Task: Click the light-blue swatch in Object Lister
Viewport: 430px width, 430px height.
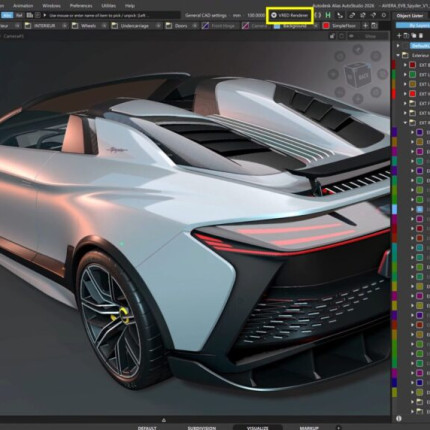Action: pos(420,209)
